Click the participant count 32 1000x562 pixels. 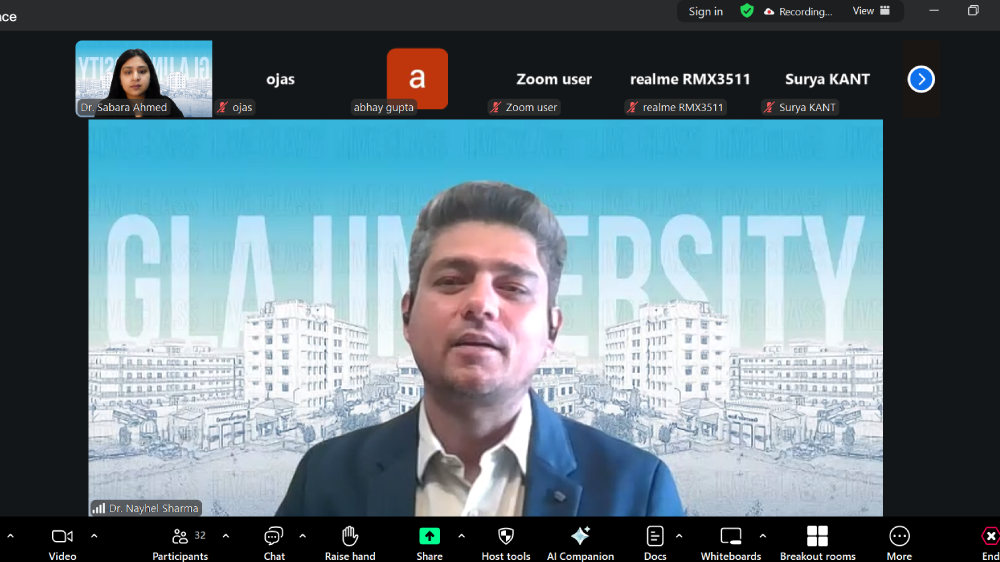click(200, 535)
